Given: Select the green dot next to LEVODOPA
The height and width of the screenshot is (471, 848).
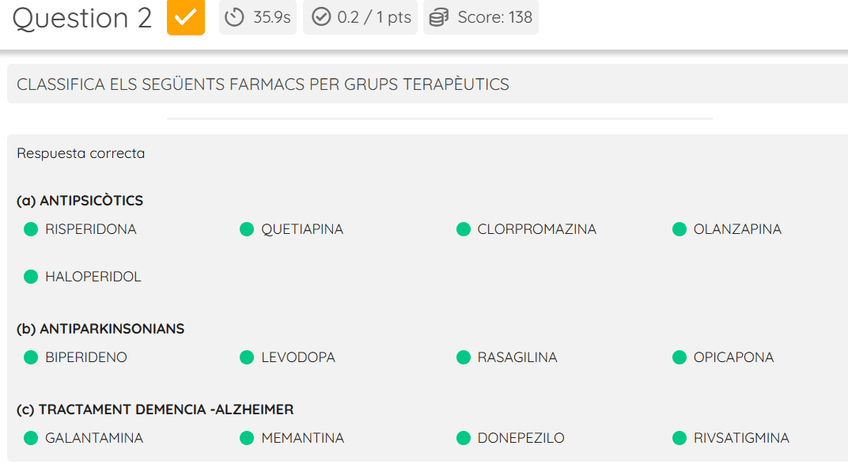Looking at the screenshot, I should 247,358.
